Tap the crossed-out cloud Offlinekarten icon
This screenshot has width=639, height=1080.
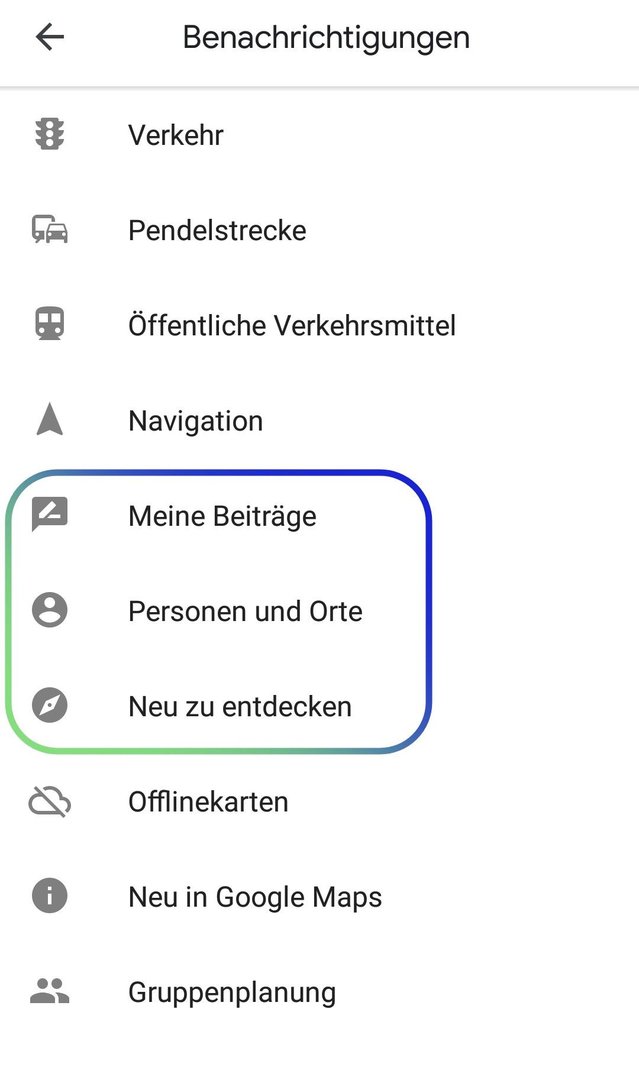click(x=50, y=801)
